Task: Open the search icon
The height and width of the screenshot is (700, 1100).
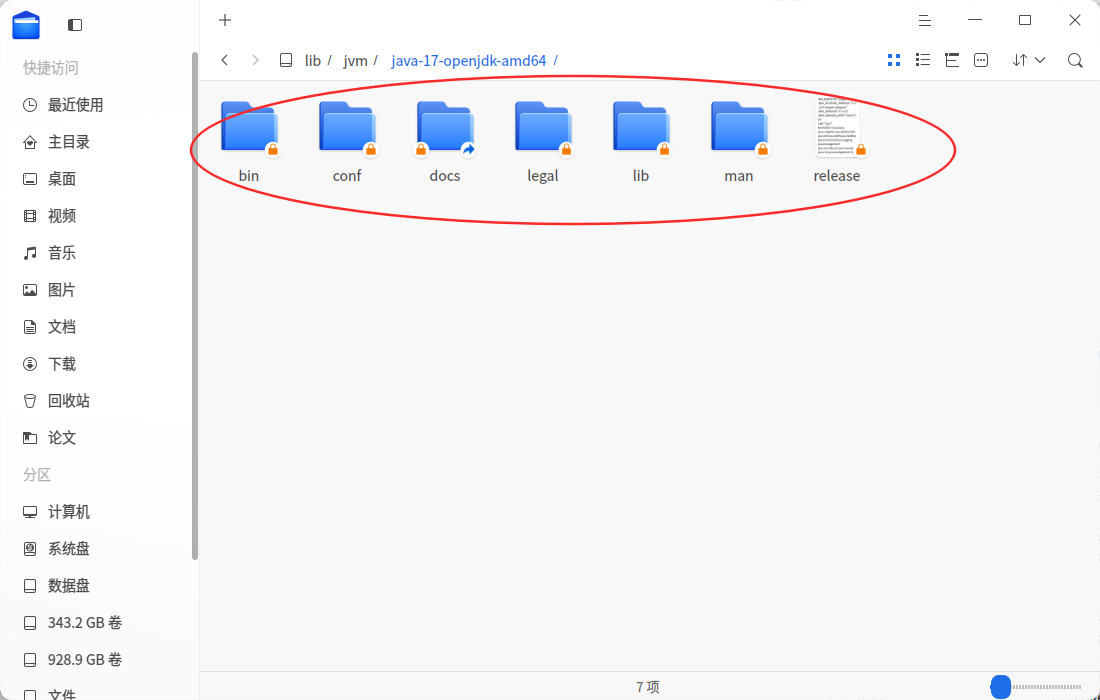Action: [1075, 60]
